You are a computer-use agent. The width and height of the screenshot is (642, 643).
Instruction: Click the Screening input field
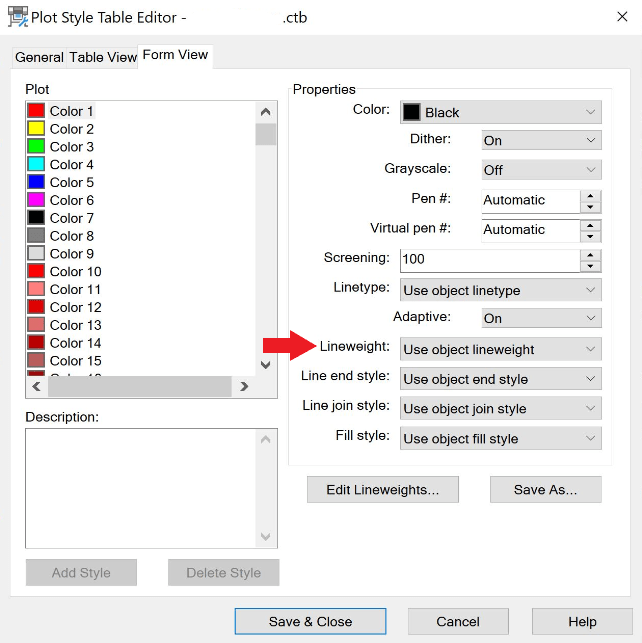click(x=490, y=260)
